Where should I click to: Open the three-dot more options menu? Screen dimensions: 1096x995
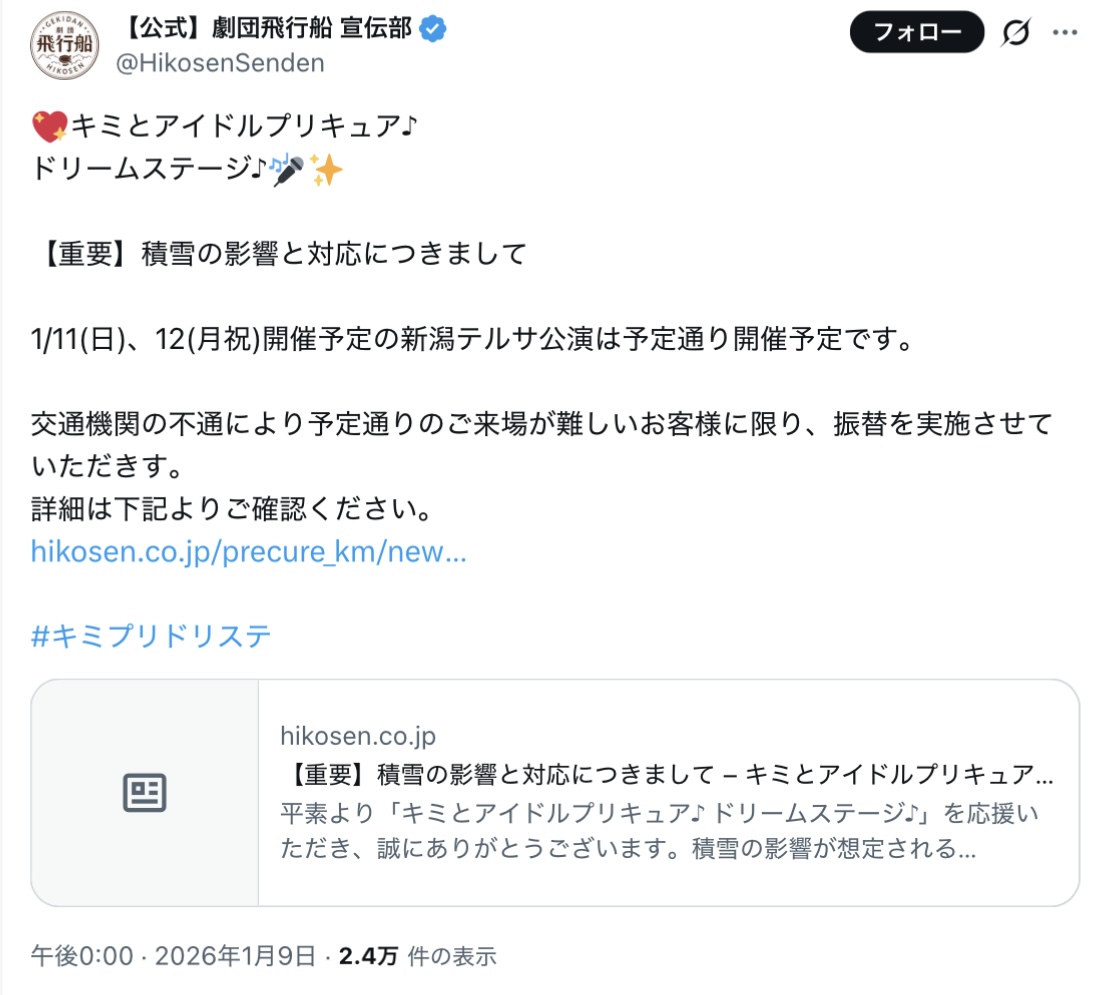pyautogui.click(x=1065, y=32)
